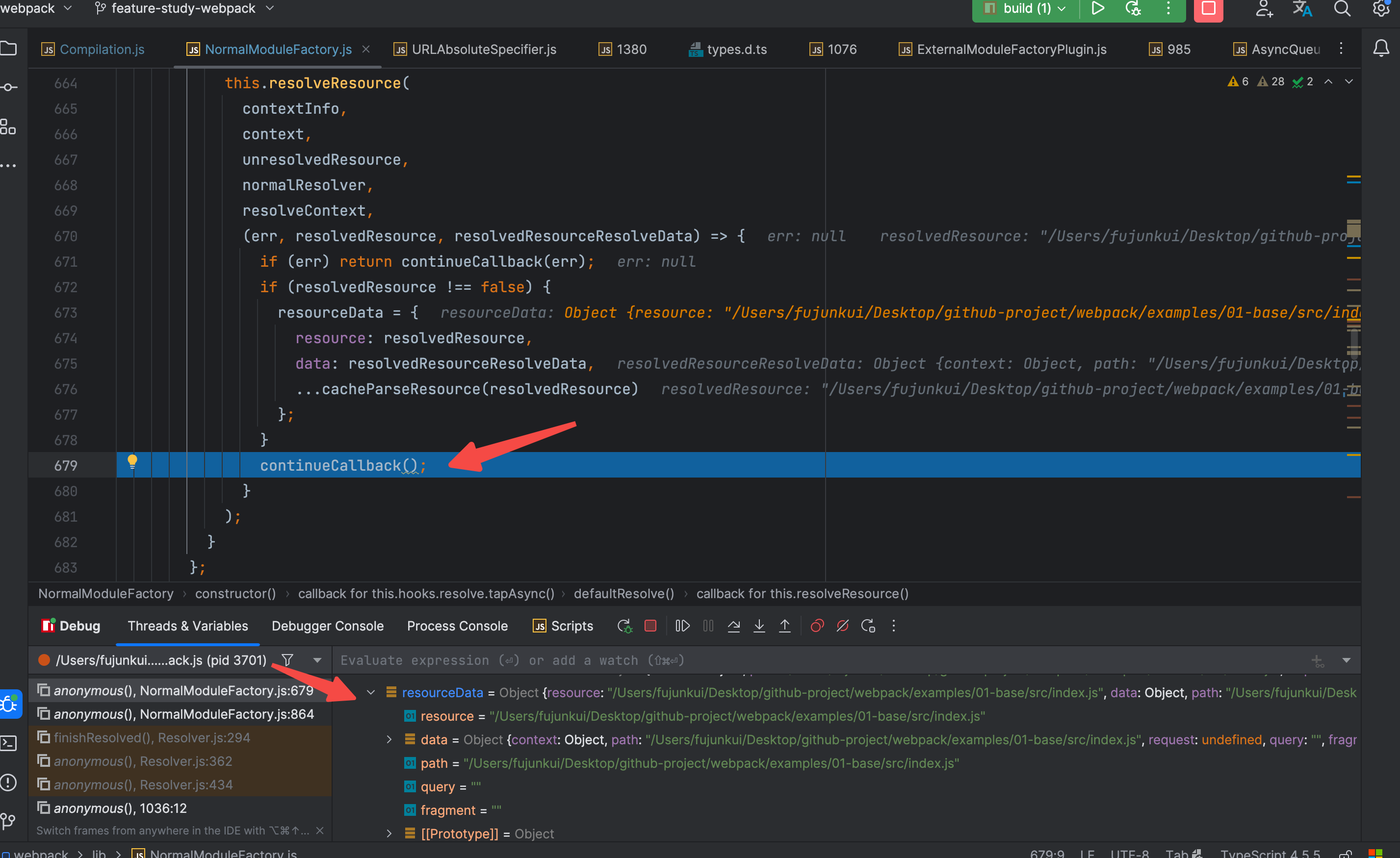The image size is (1400, 858).
Task: Click the Step Out arrow icon
Action: [x=785, y=626]
